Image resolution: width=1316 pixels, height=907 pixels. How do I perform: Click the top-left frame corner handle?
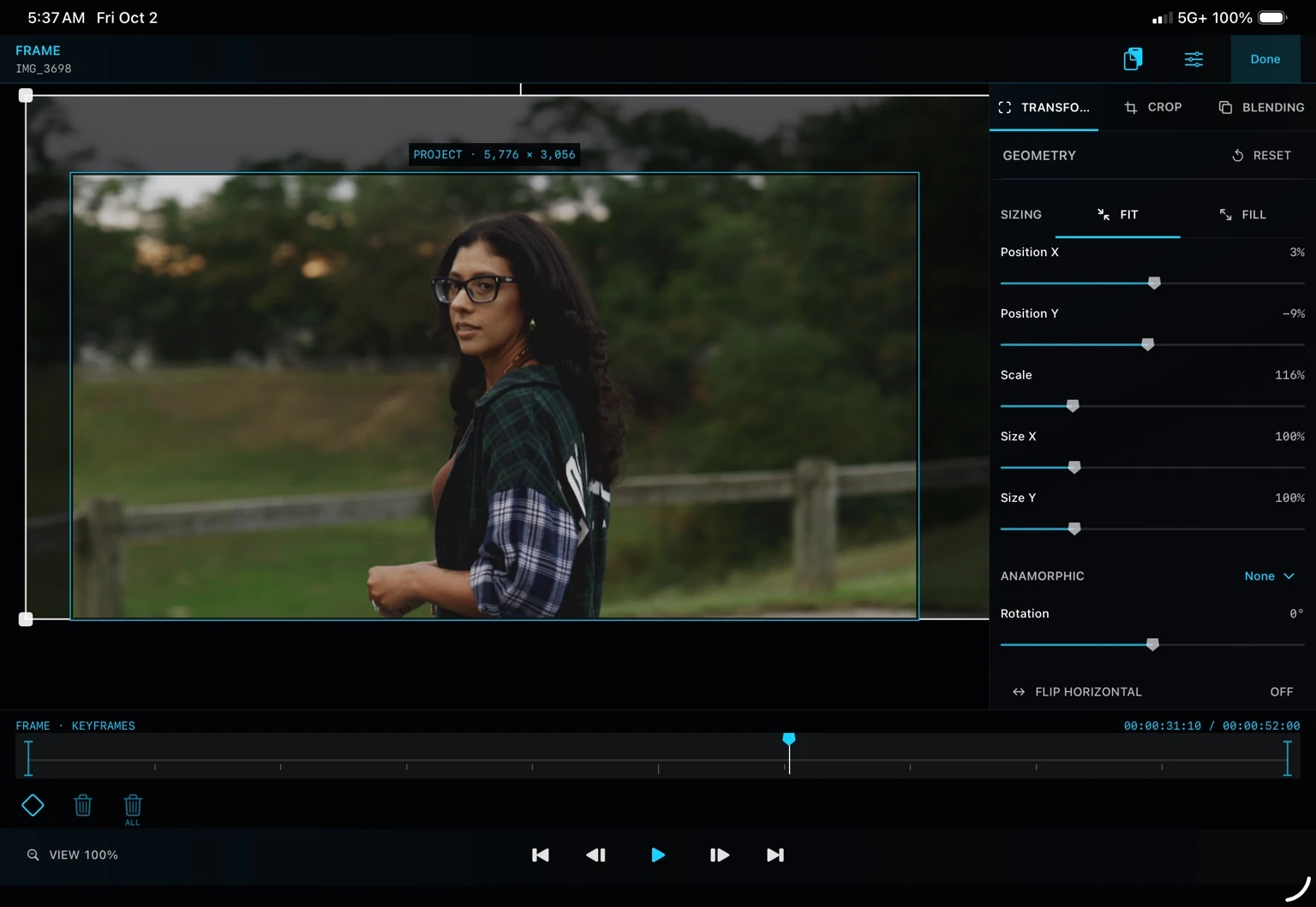pos(26,95)
